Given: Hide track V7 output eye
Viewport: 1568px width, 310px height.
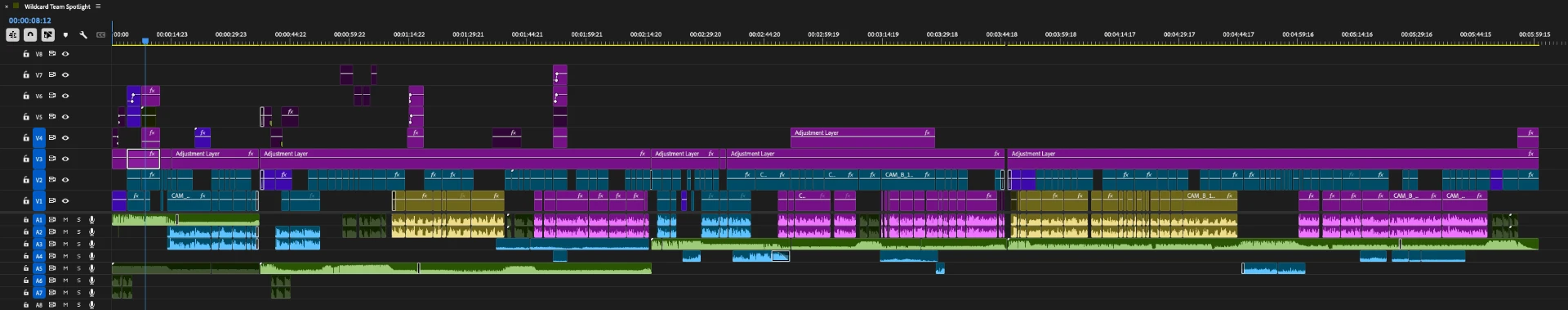Looking at the screenshot, I should pyautogui.click(x=65, y=74).
